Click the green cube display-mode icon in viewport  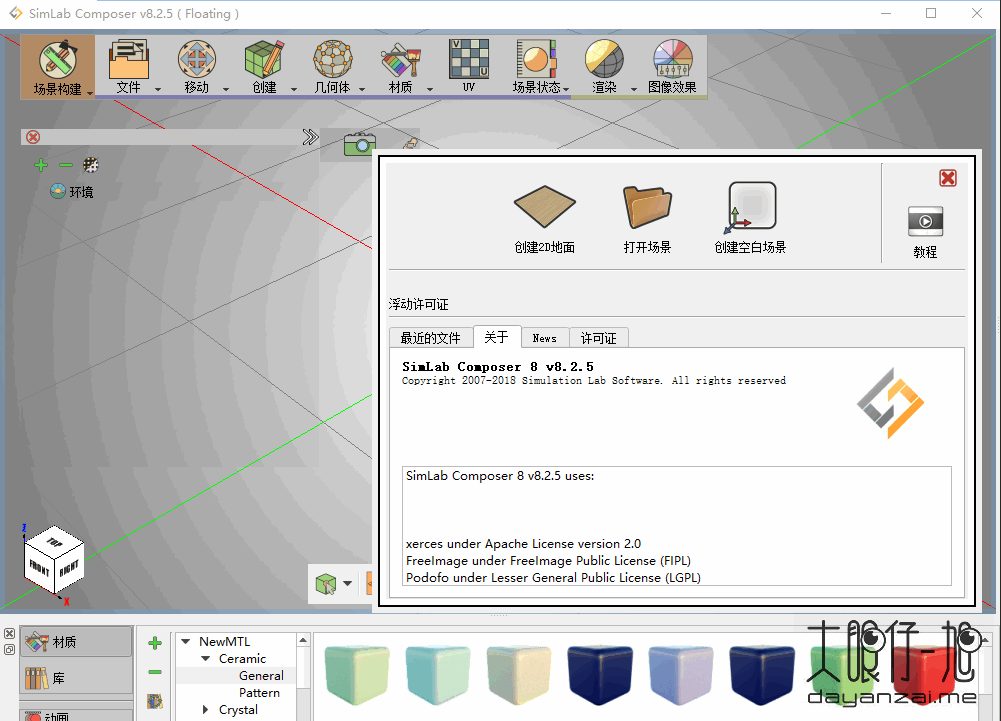[x=326, y=583]
